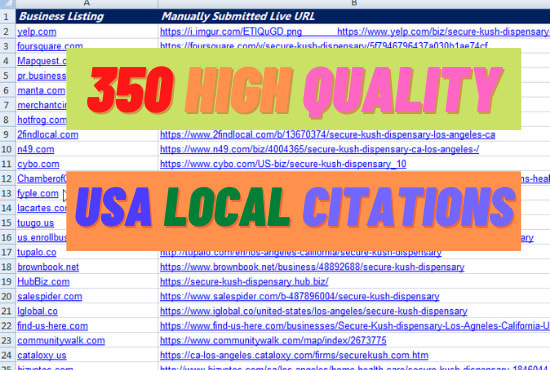Image resolution: width=550 pixels, height=370 pixels.
Task: Select row 20 via its row header
Action: click(x=6, y=297)
